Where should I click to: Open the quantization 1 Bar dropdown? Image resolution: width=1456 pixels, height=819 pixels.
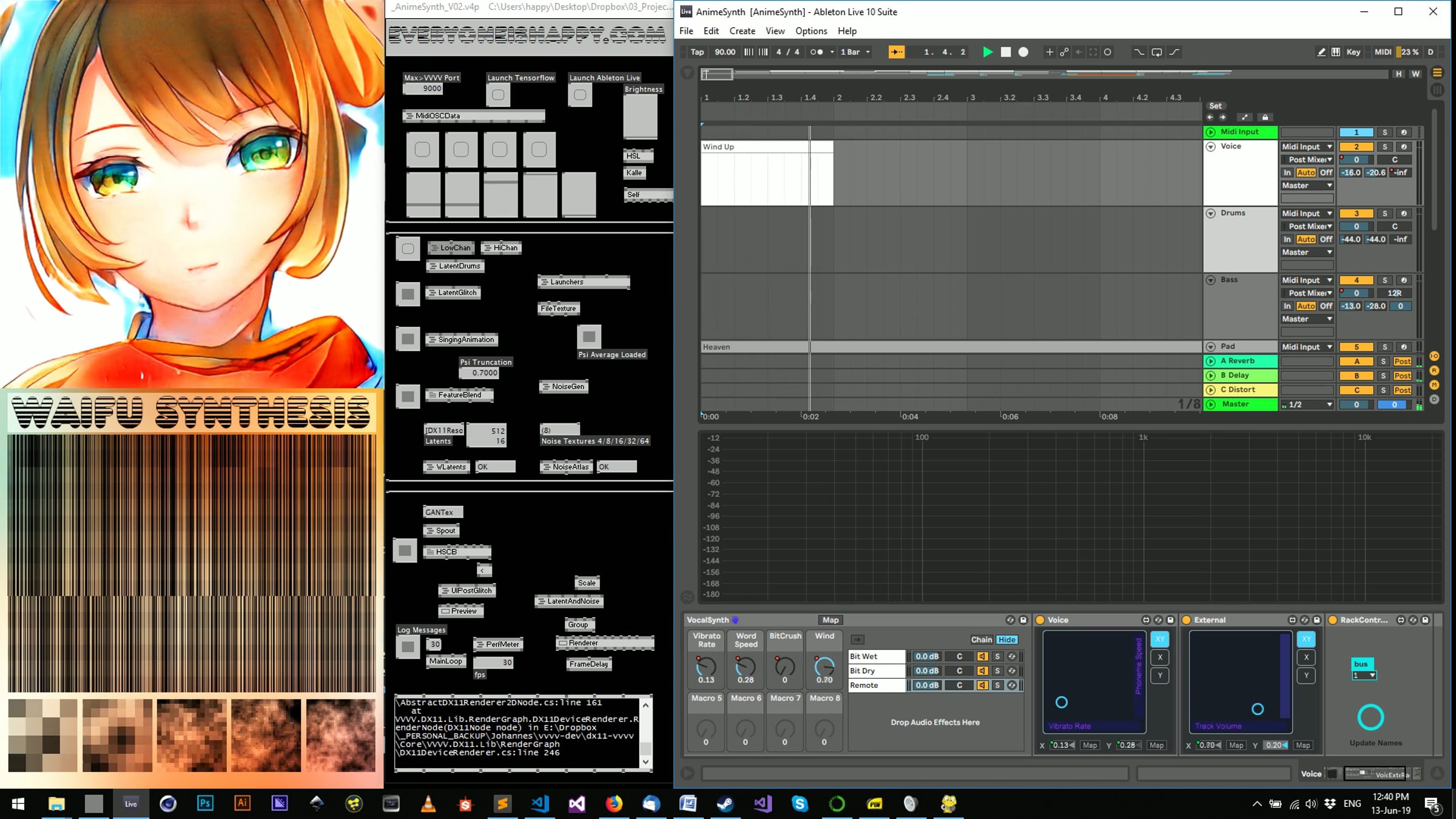coord(855,52)
